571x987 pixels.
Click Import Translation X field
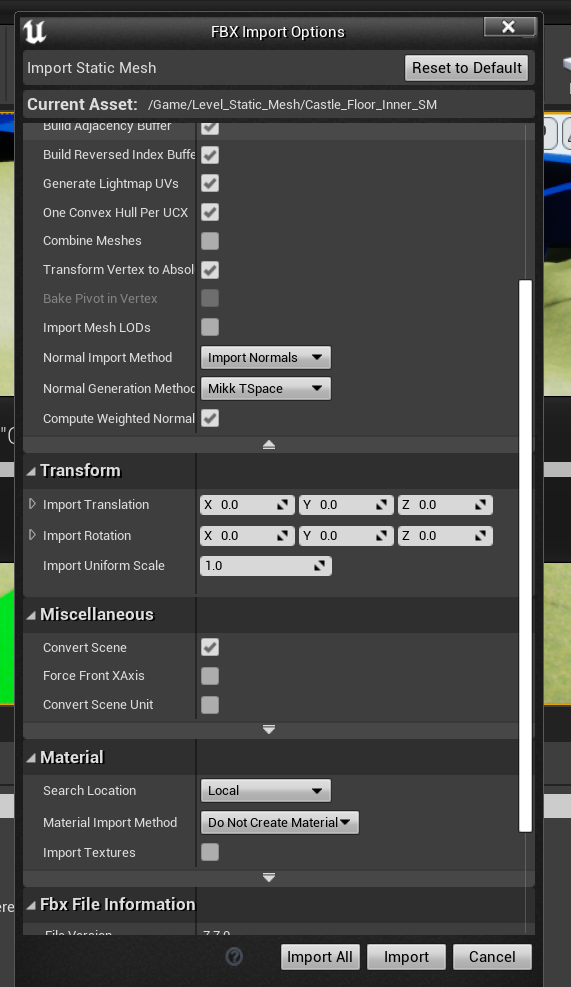[247, 505]
